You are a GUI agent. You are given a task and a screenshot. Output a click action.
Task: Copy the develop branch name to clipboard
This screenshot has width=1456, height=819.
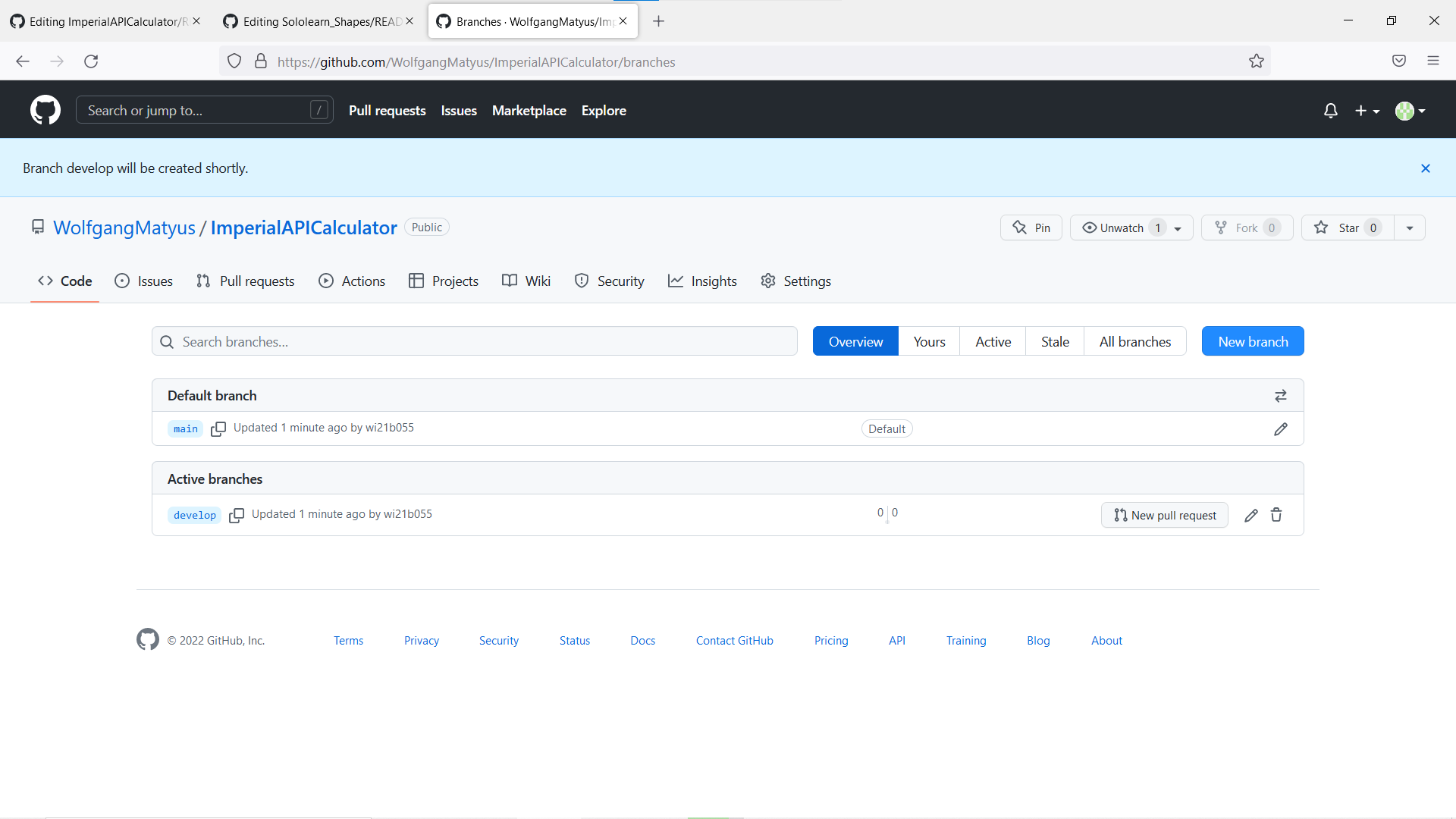pos(237,515)
